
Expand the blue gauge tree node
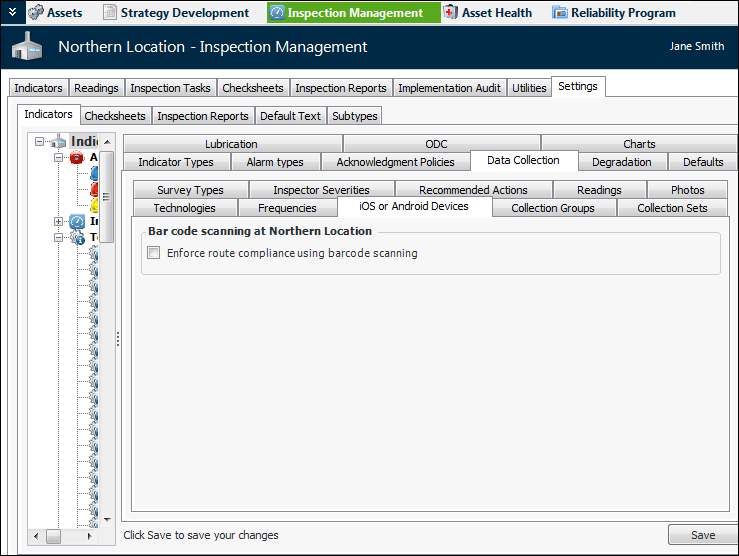(x=59, y=221)
